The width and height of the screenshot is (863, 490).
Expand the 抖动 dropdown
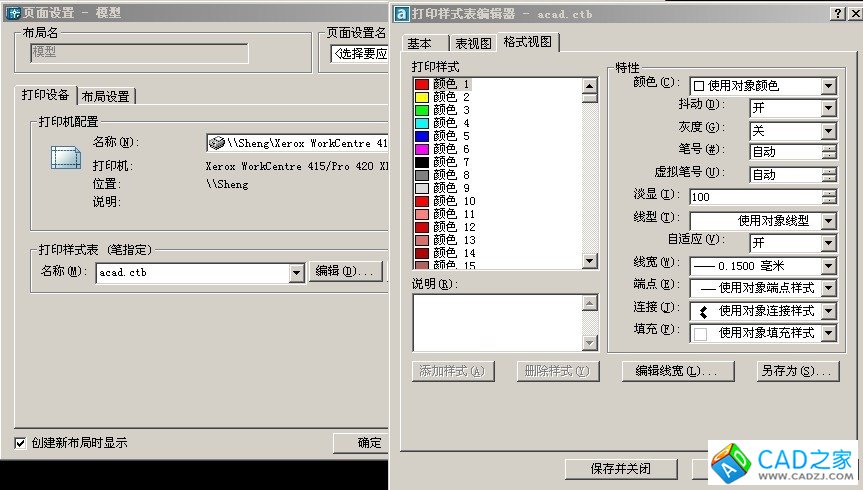point(828,108)
